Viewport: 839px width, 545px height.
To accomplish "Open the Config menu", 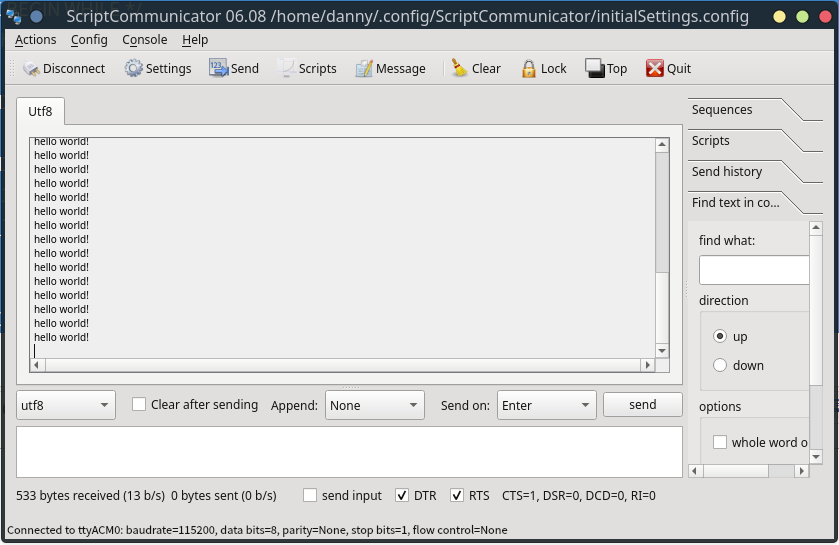I will 89,40.
